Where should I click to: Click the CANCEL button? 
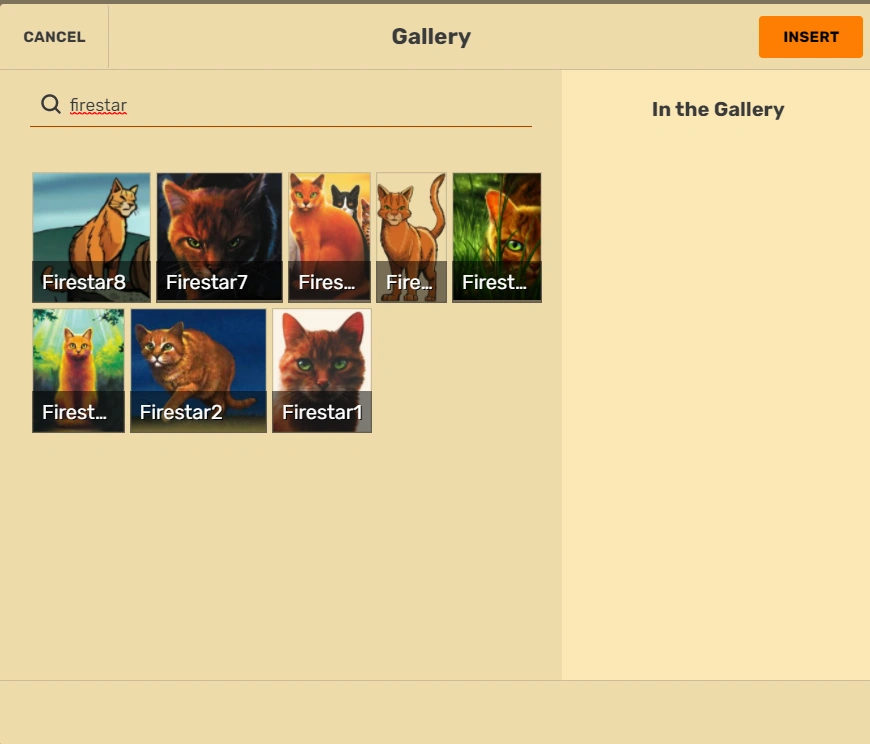[x=54, y=37]
